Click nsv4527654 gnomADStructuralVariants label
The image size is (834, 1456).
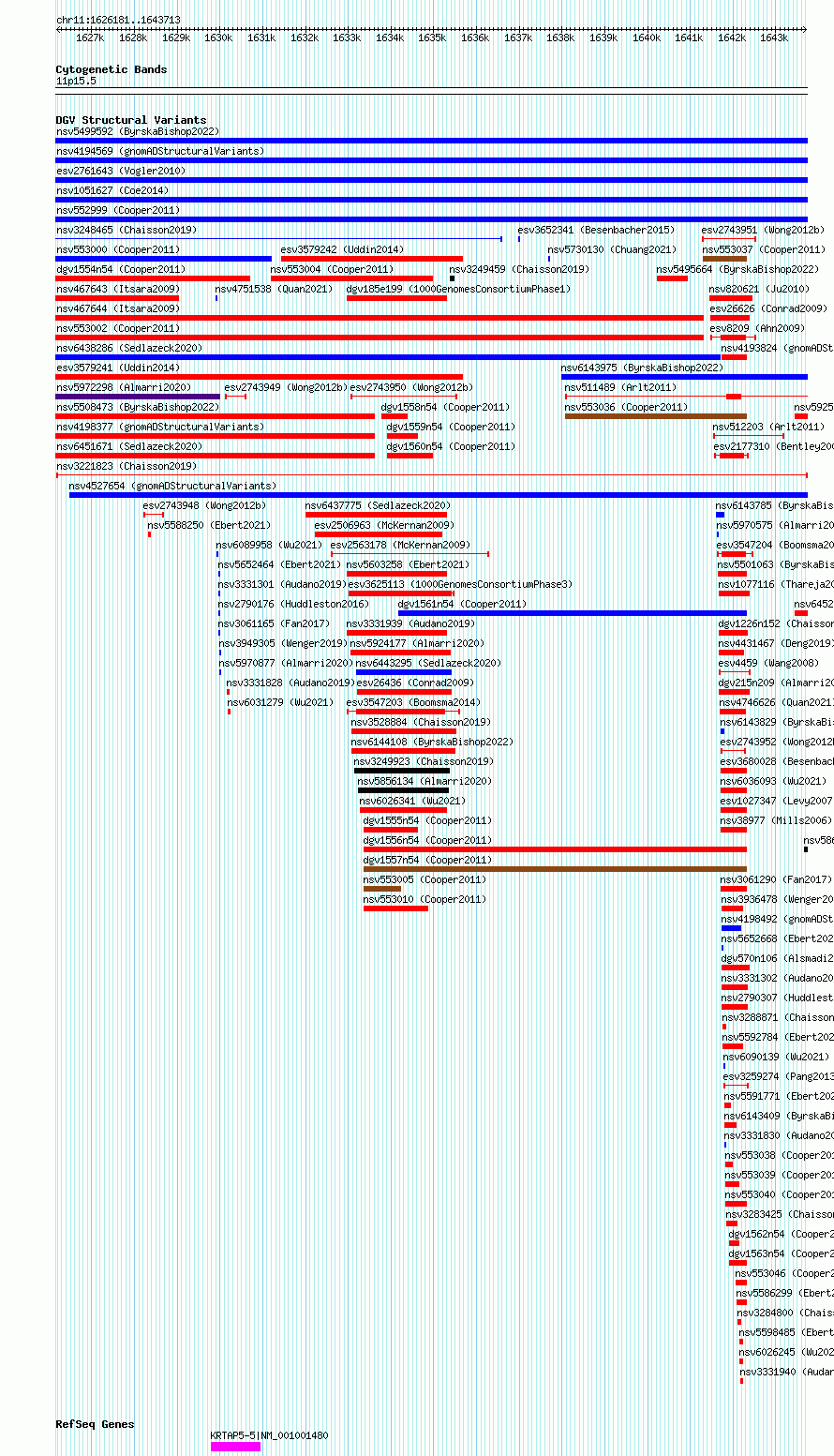(173, 486)
